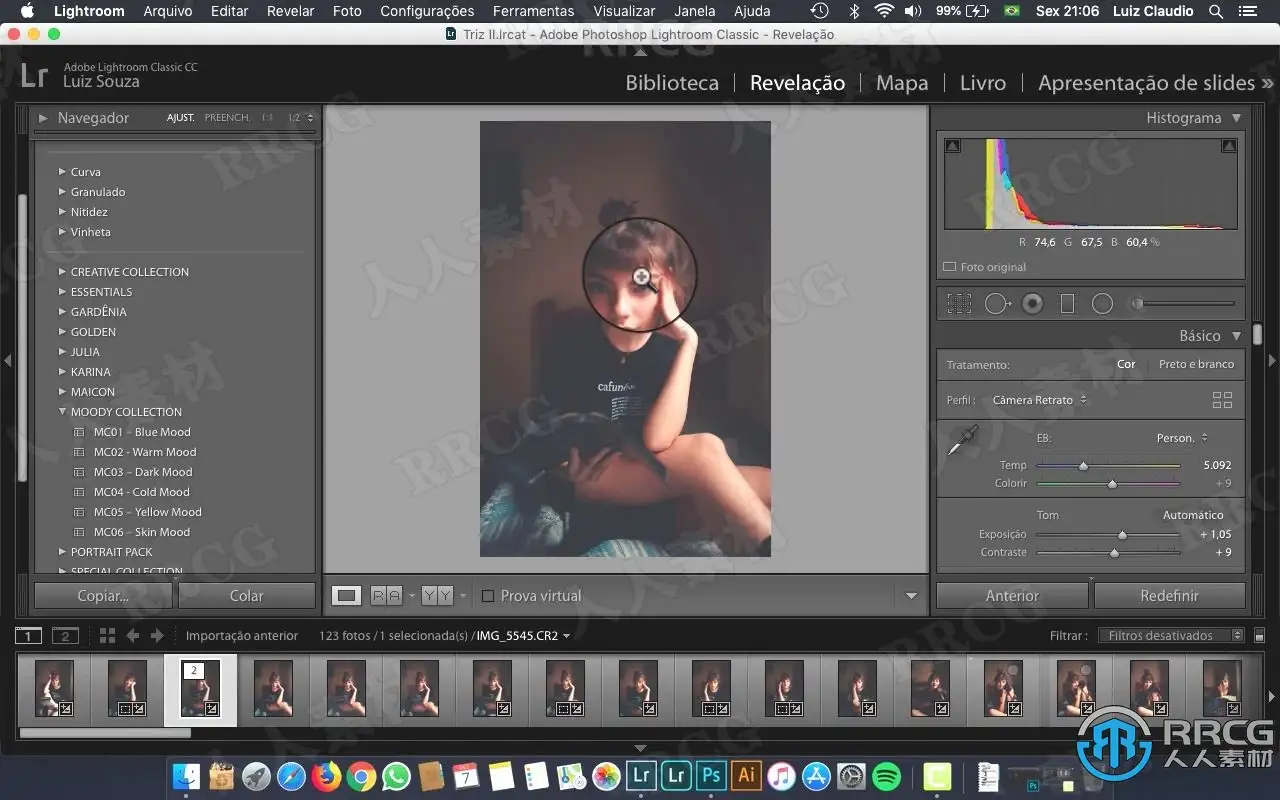Pick the white balance eyedropper tool
Viewport: 1280px width, 800px height.
coord(963,440)
